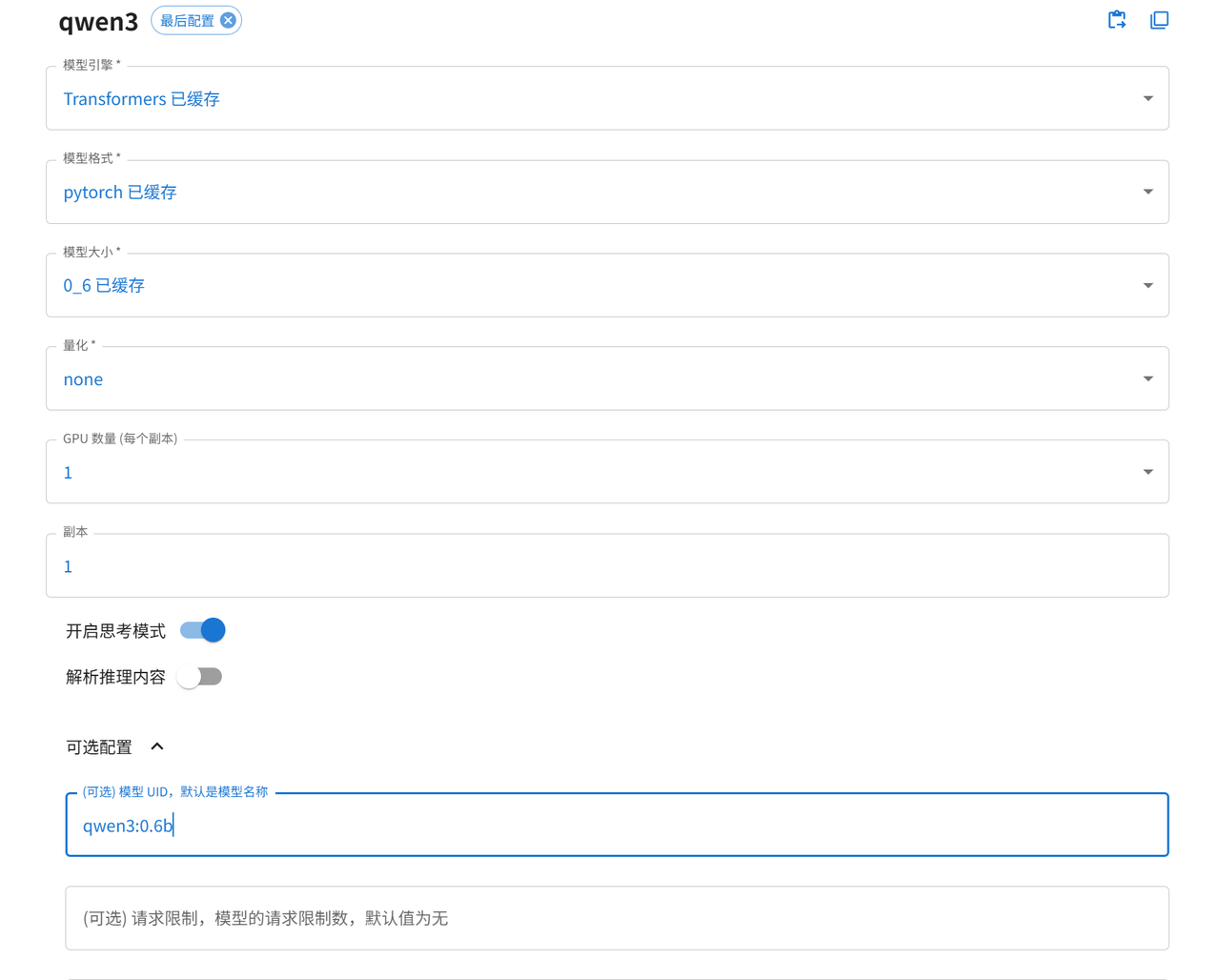This screenshot has width=1220, height=980.
Task: Open the 量化 dropdown
Action: pyautogui.click(x=1148, y=378)
